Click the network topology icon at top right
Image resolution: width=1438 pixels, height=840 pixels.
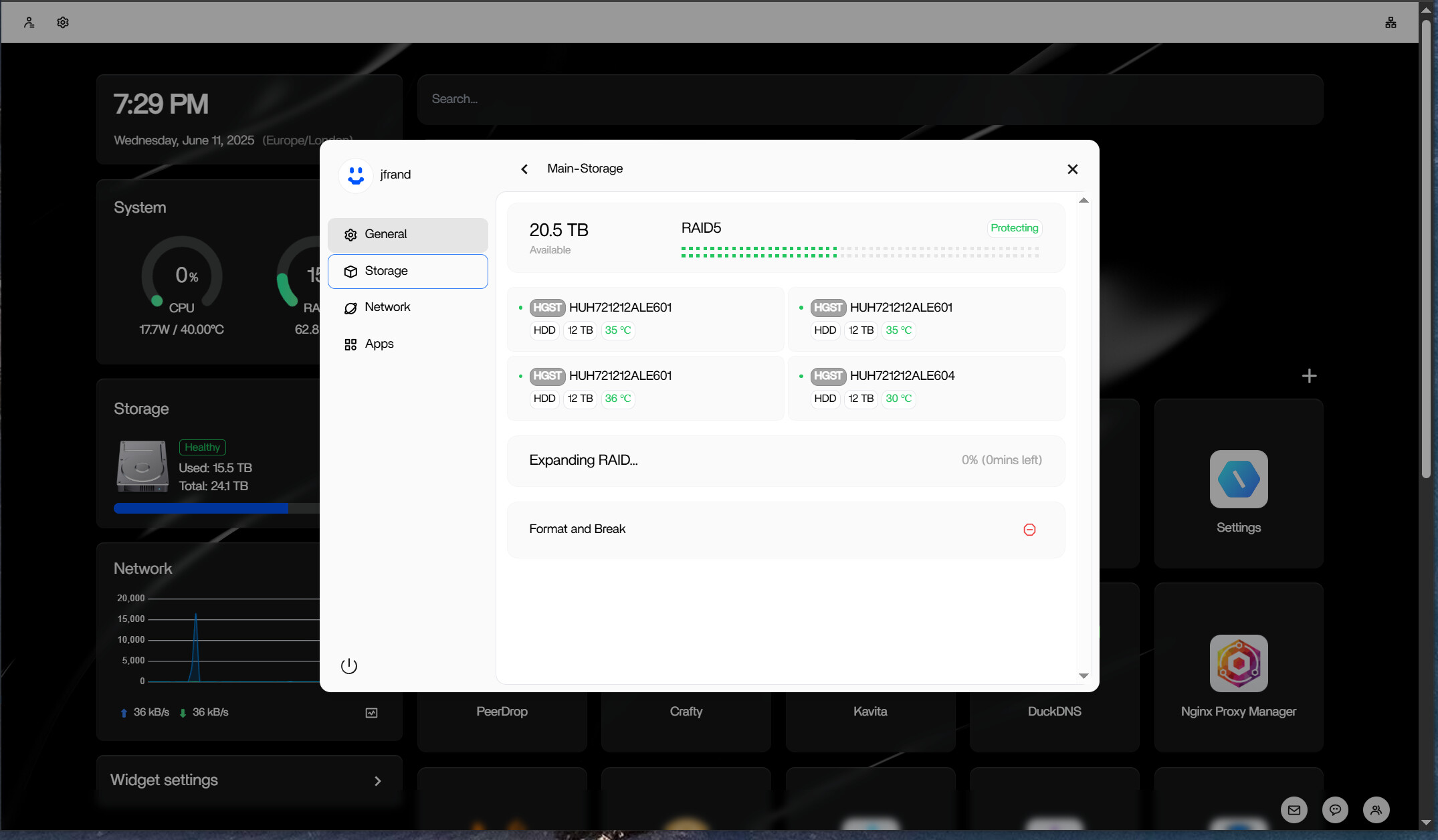[x=1391, y=22]
